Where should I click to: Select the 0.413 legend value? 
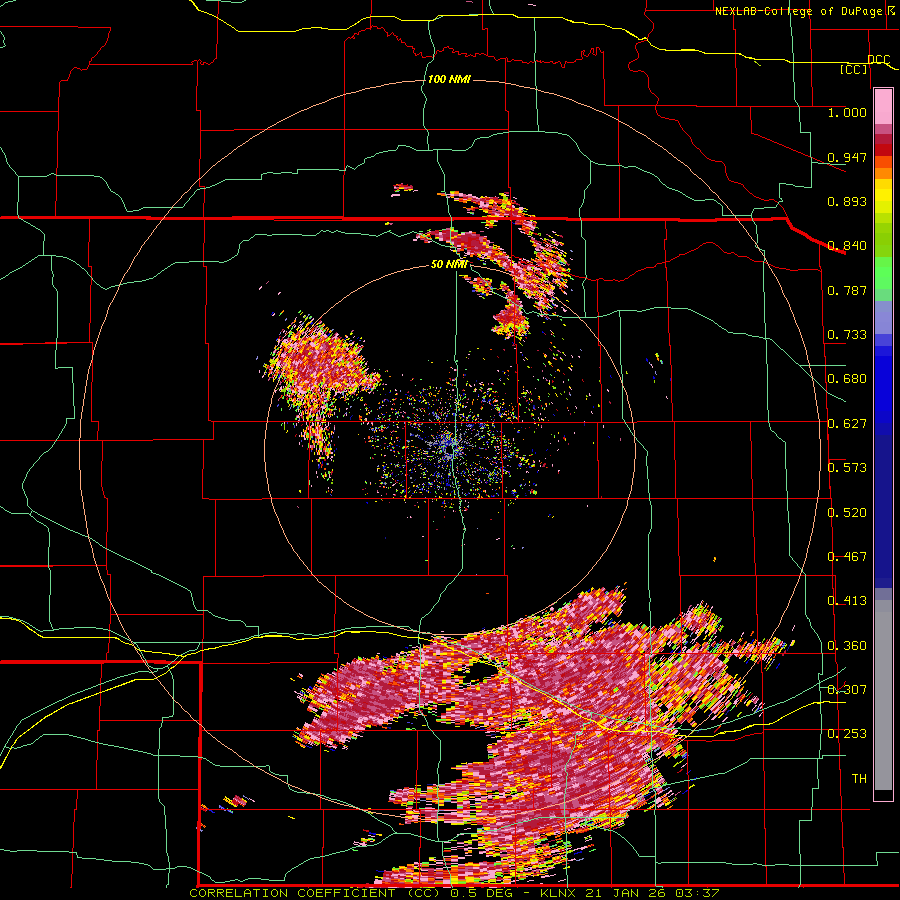847,601
